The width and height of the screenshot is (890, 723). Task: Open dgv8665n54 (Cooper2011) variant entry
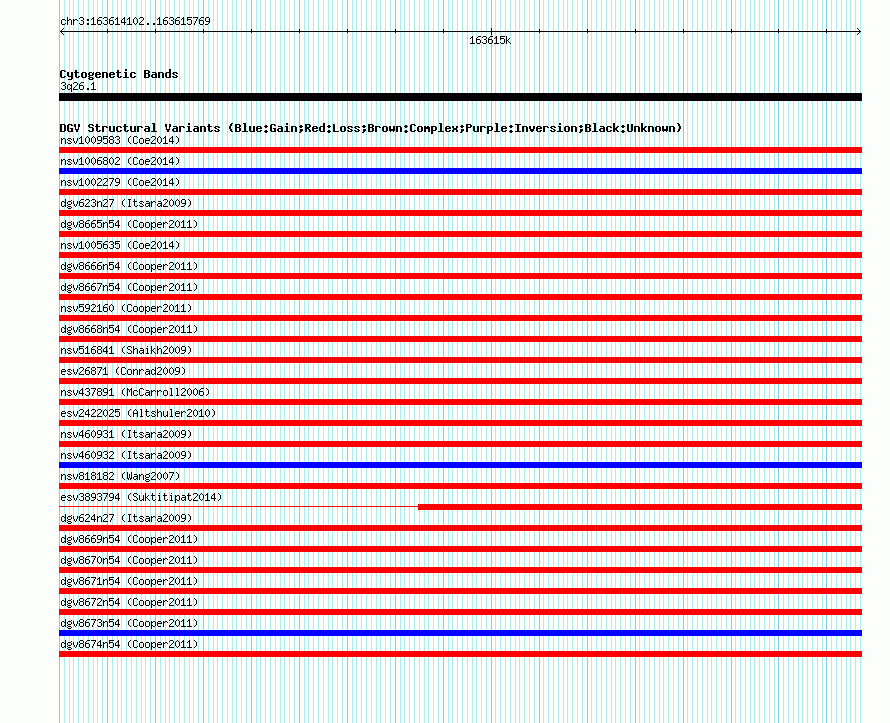[x=129, y=224]
